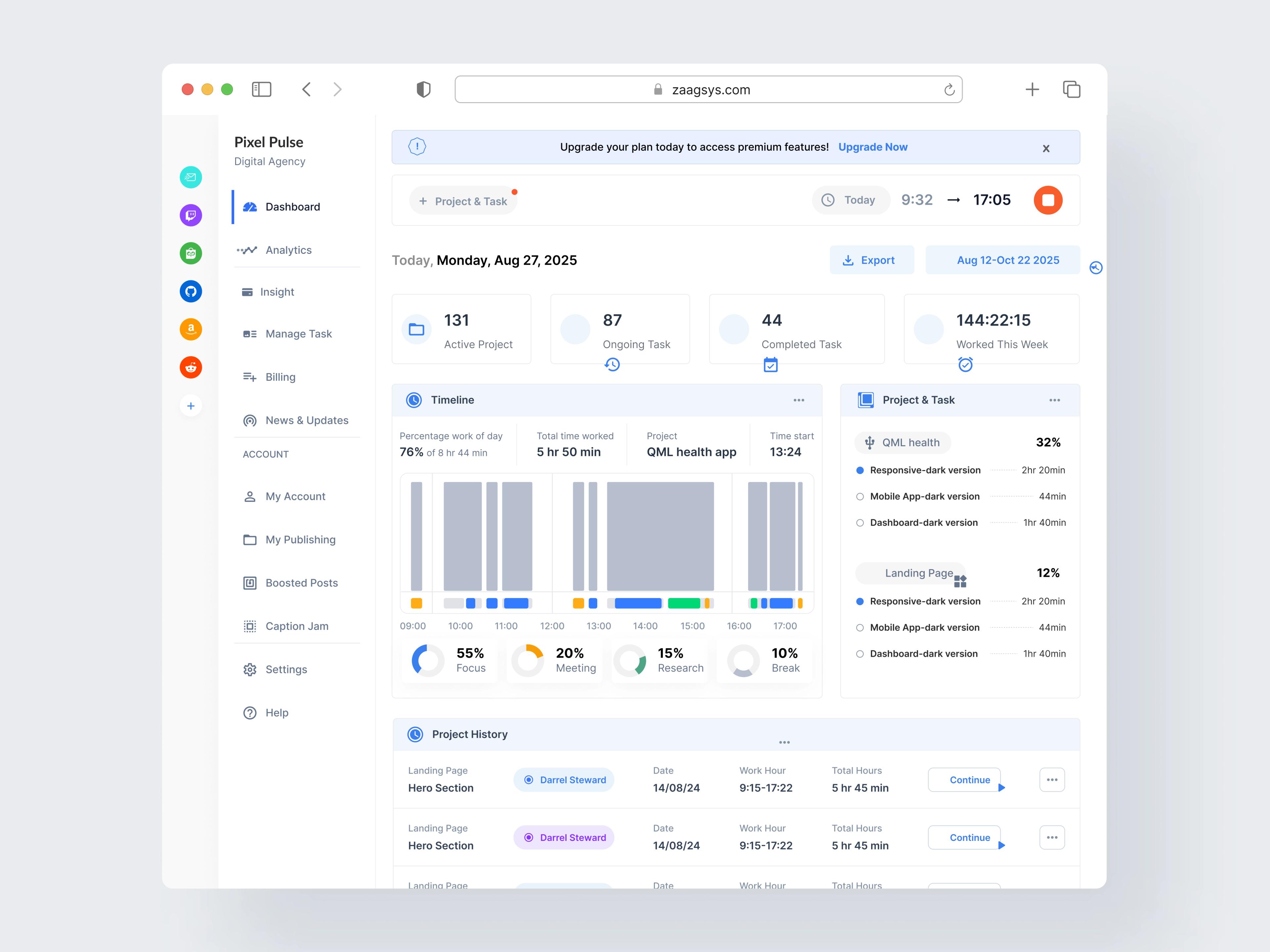The width and height of the screenshot is (1270, 952).
Task: Click the largest gray timeline block at 14:00
Action: 660,536
